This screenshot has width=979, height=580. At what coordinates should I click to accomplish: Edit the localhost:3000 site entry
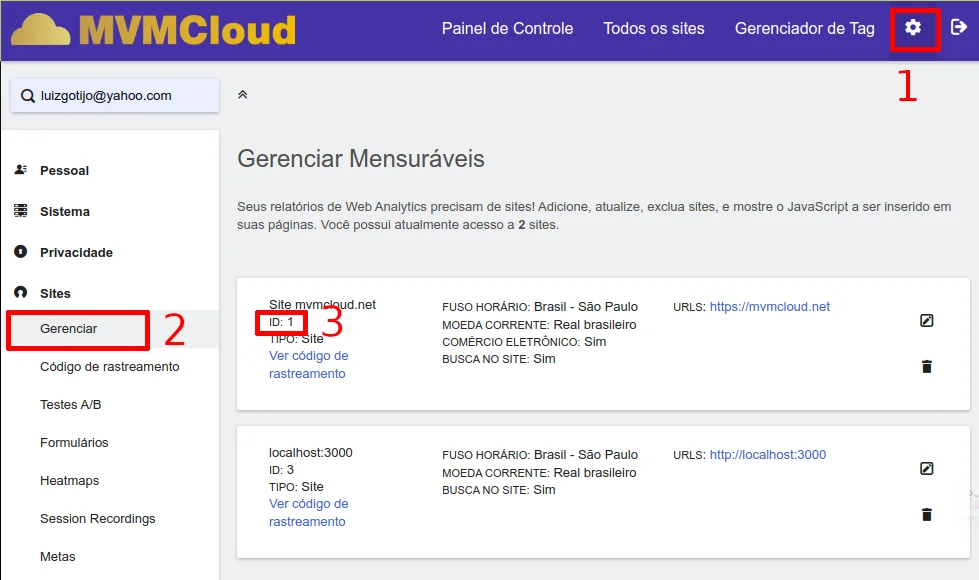(926, 469)
